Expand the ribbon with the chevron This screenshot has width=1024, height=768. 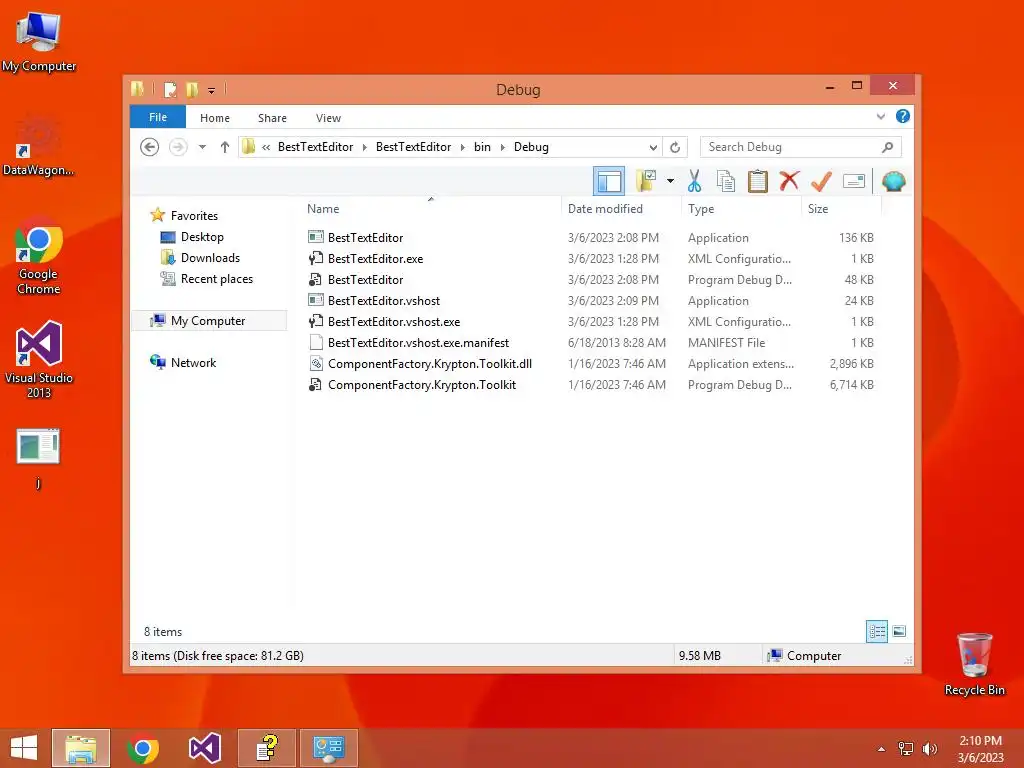880,117
